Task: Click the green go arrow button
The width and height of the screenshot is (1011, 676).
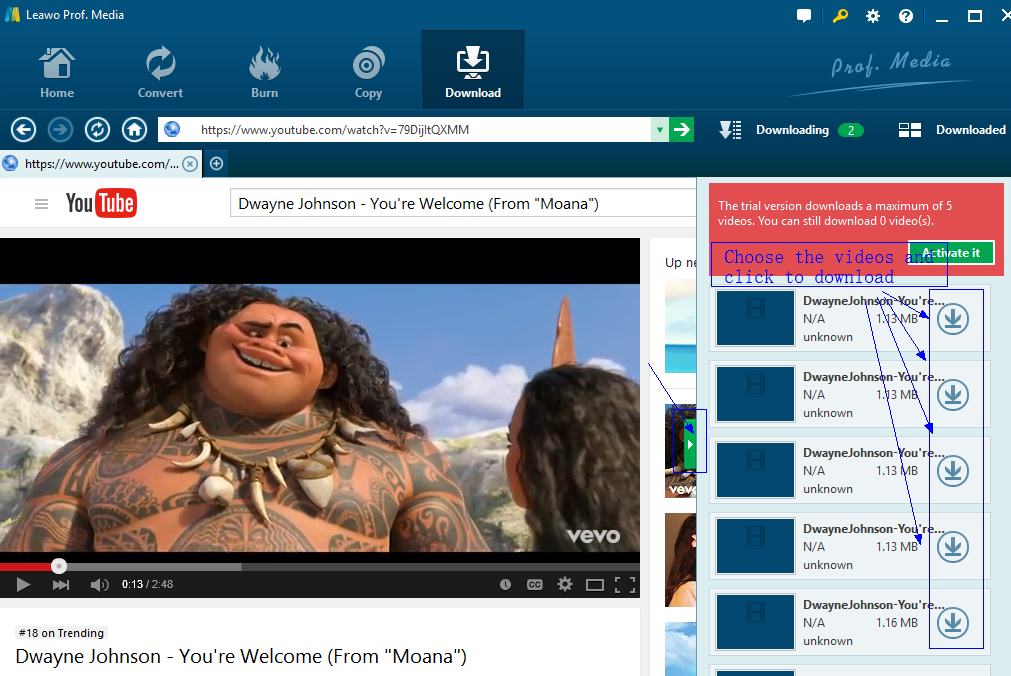Action: pos(682,130)
